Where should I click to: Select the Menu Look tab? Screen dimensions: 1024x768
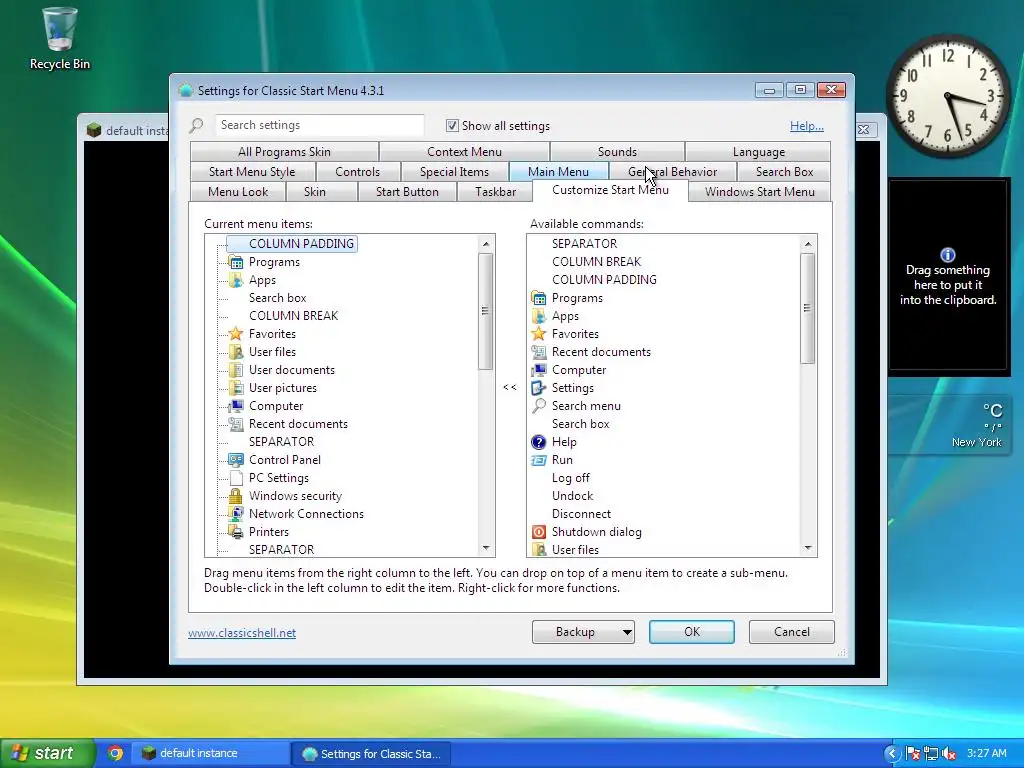(x=238, y=192)
